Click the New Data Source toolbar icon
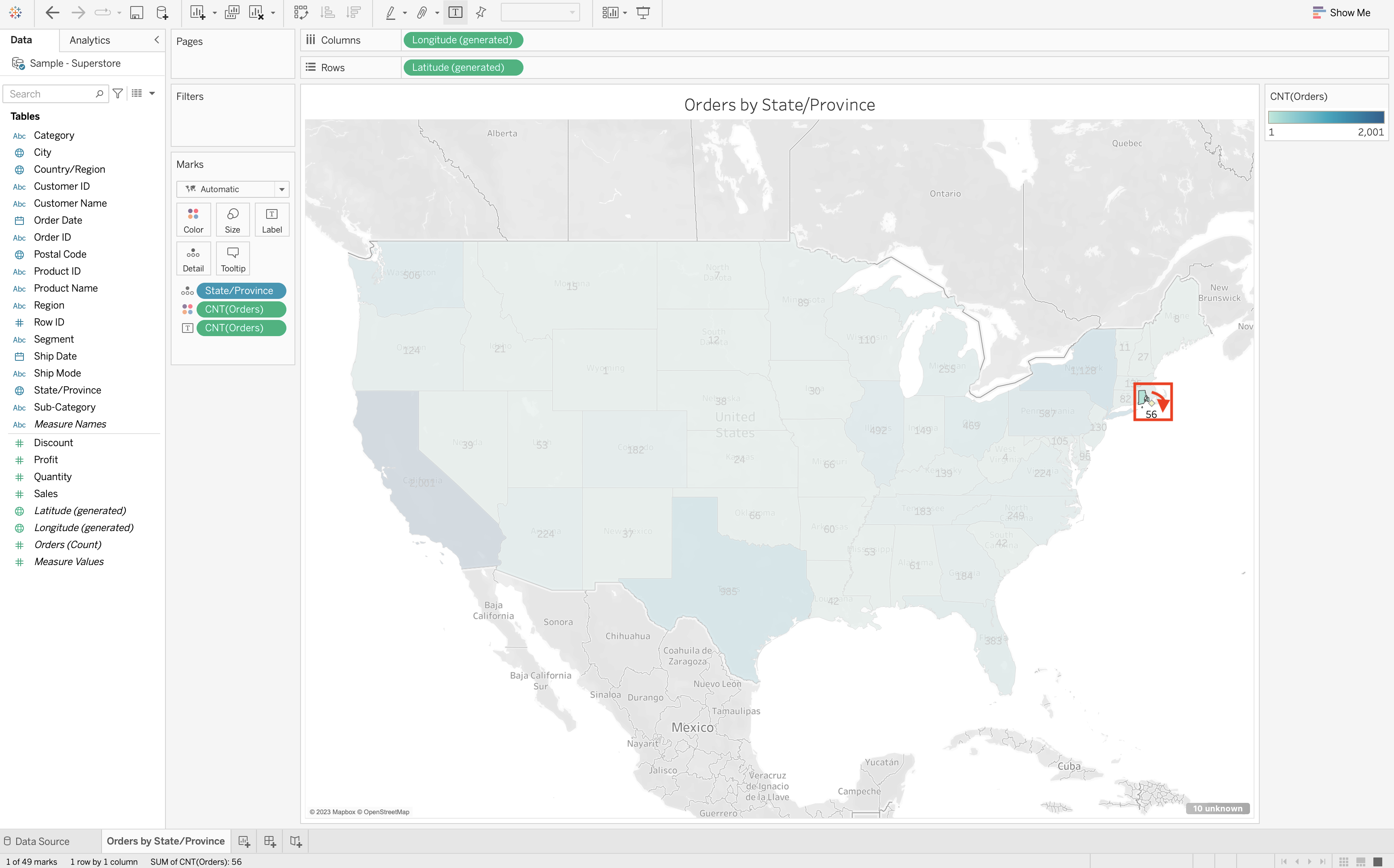The width and height of the screenshot is (1394, 868). pyautogui.click(x=162, y=12)
